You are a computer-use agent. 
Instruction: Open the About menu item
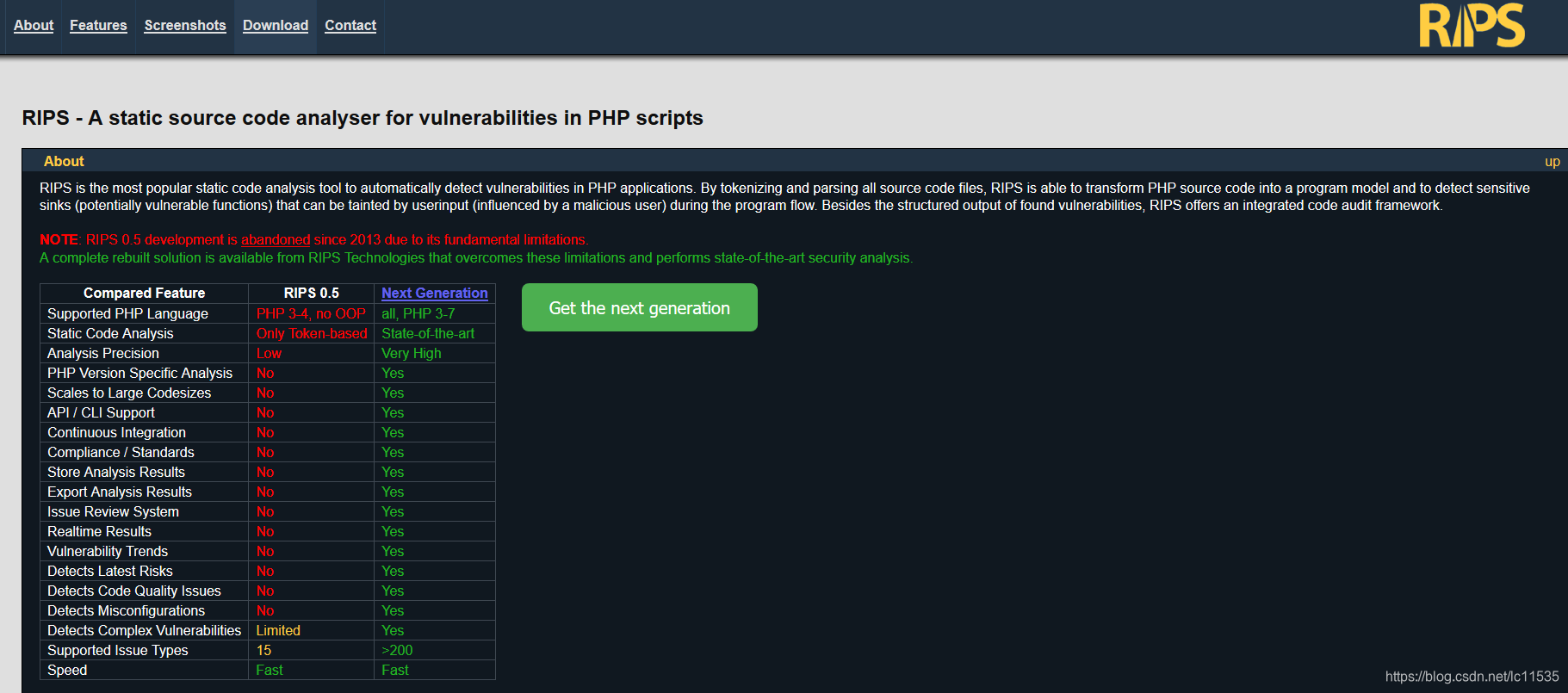(34, 26)
